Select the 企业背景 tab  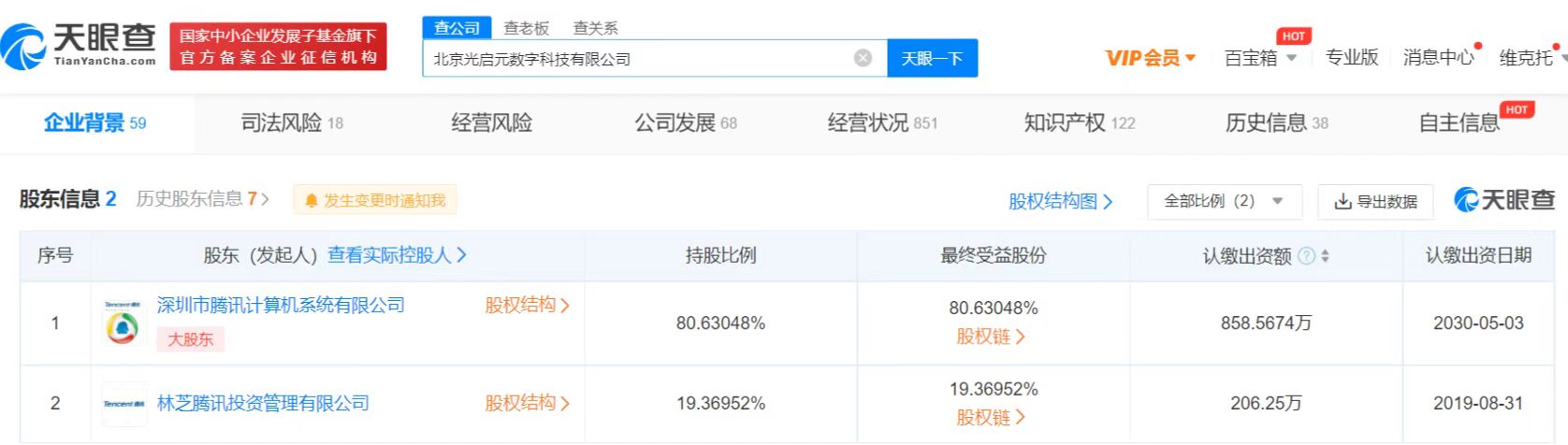(x=95, y=122)
